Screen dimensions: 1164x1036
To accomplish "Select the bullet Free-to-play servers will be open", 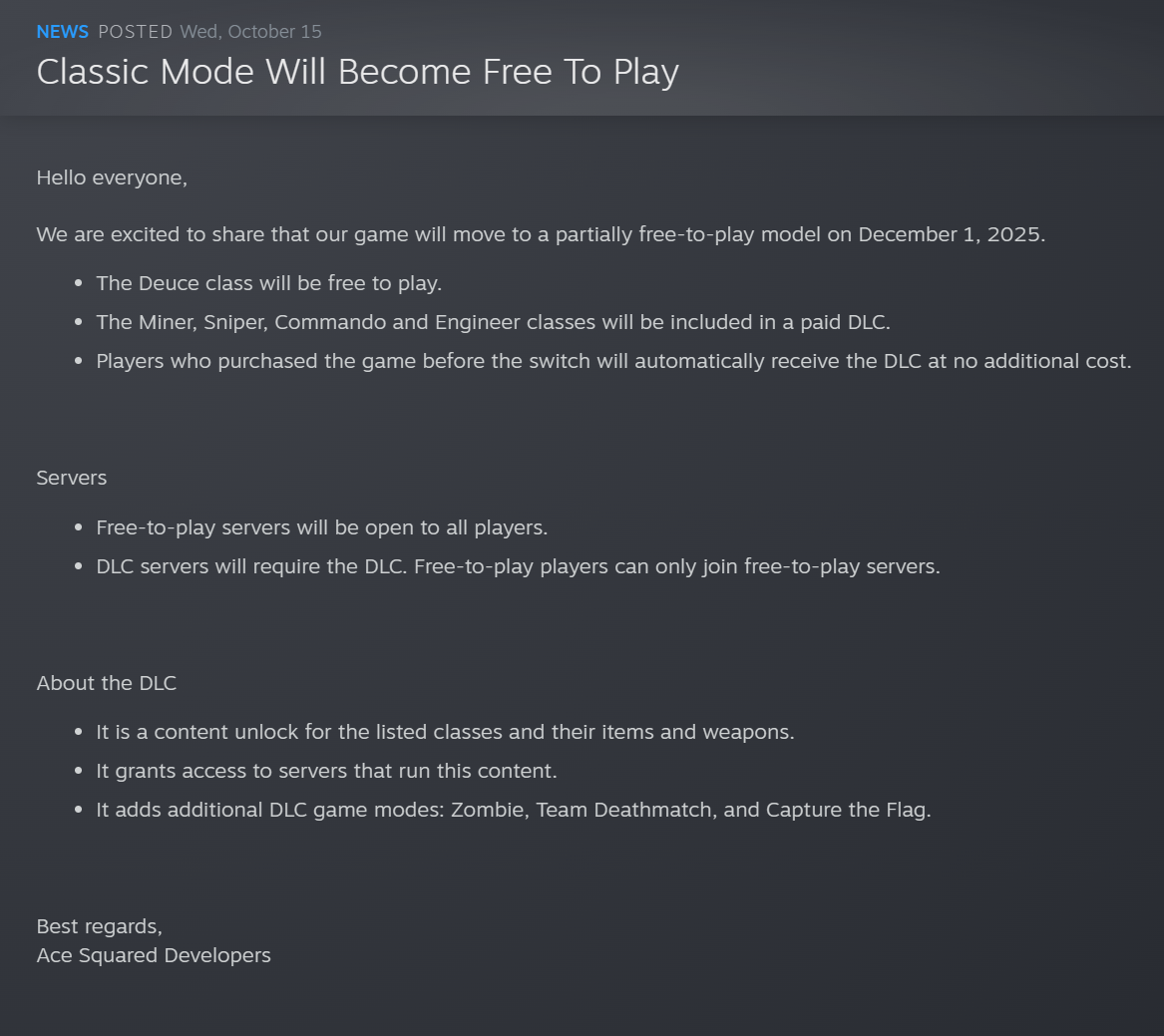I will pos(321,527).
